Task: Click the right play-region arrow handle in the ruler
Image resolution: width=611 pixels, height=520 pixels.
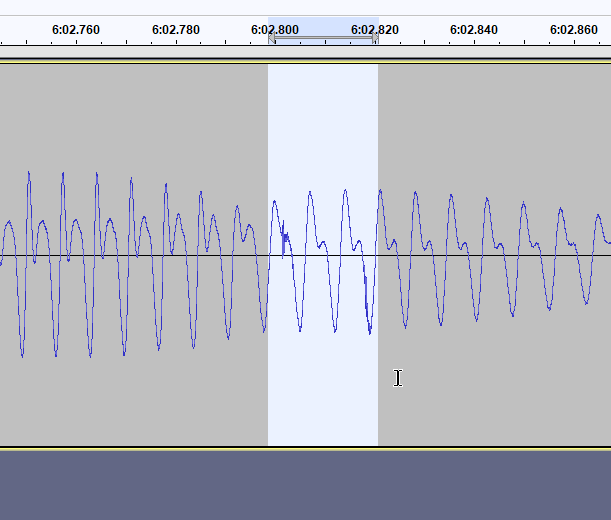Action: 375,38
